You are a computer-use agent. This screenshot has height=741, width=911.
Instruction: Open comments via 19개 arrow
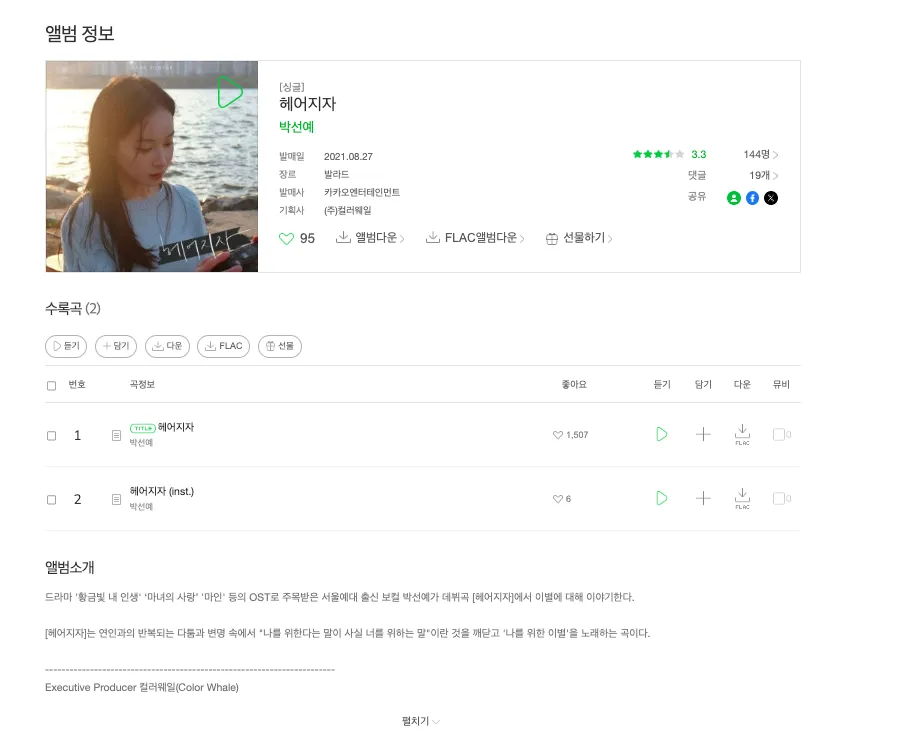pos(757,175)
